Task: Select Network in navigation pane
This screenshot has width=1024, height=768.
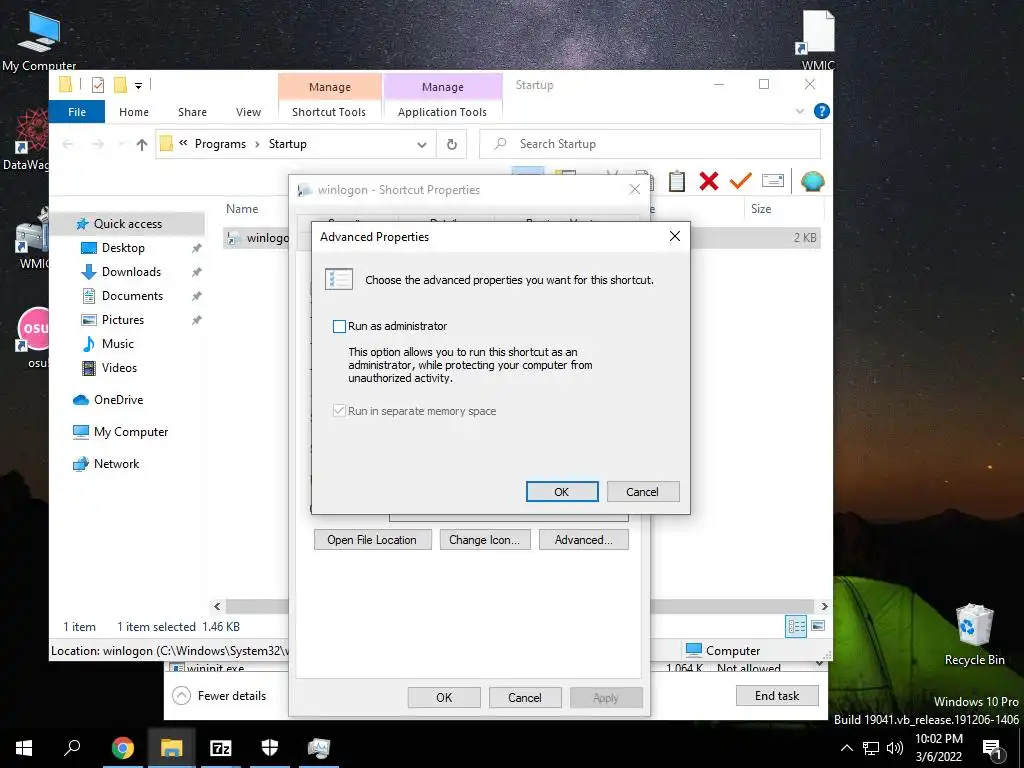Action: (x=116, y=464)
